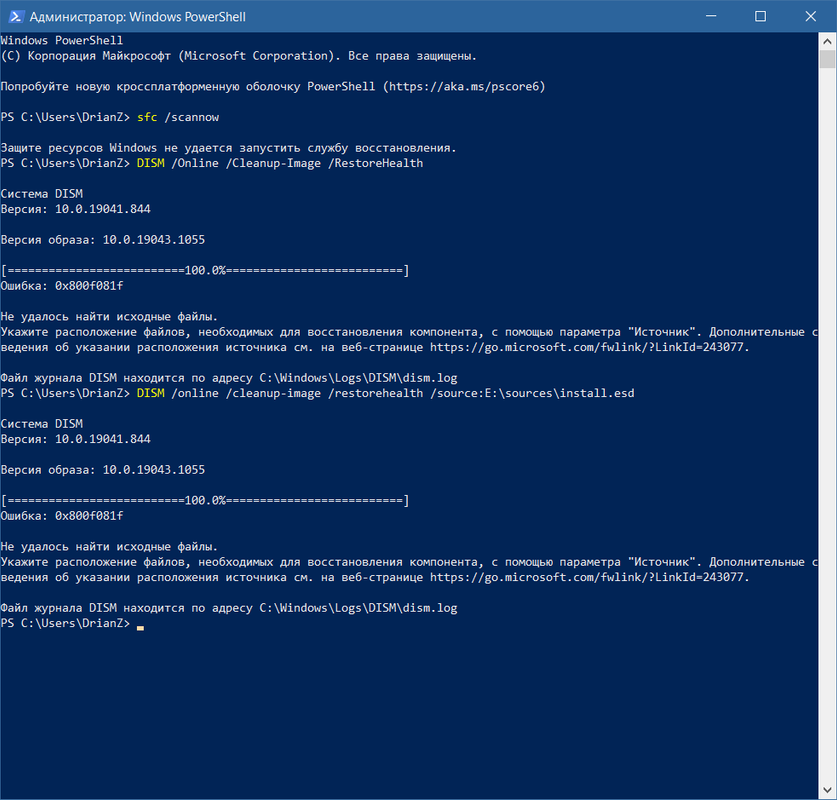837x800 pixels.
Task: Click the title text 'Администратор: Windows PowerShell'
Action: [138, 17]
